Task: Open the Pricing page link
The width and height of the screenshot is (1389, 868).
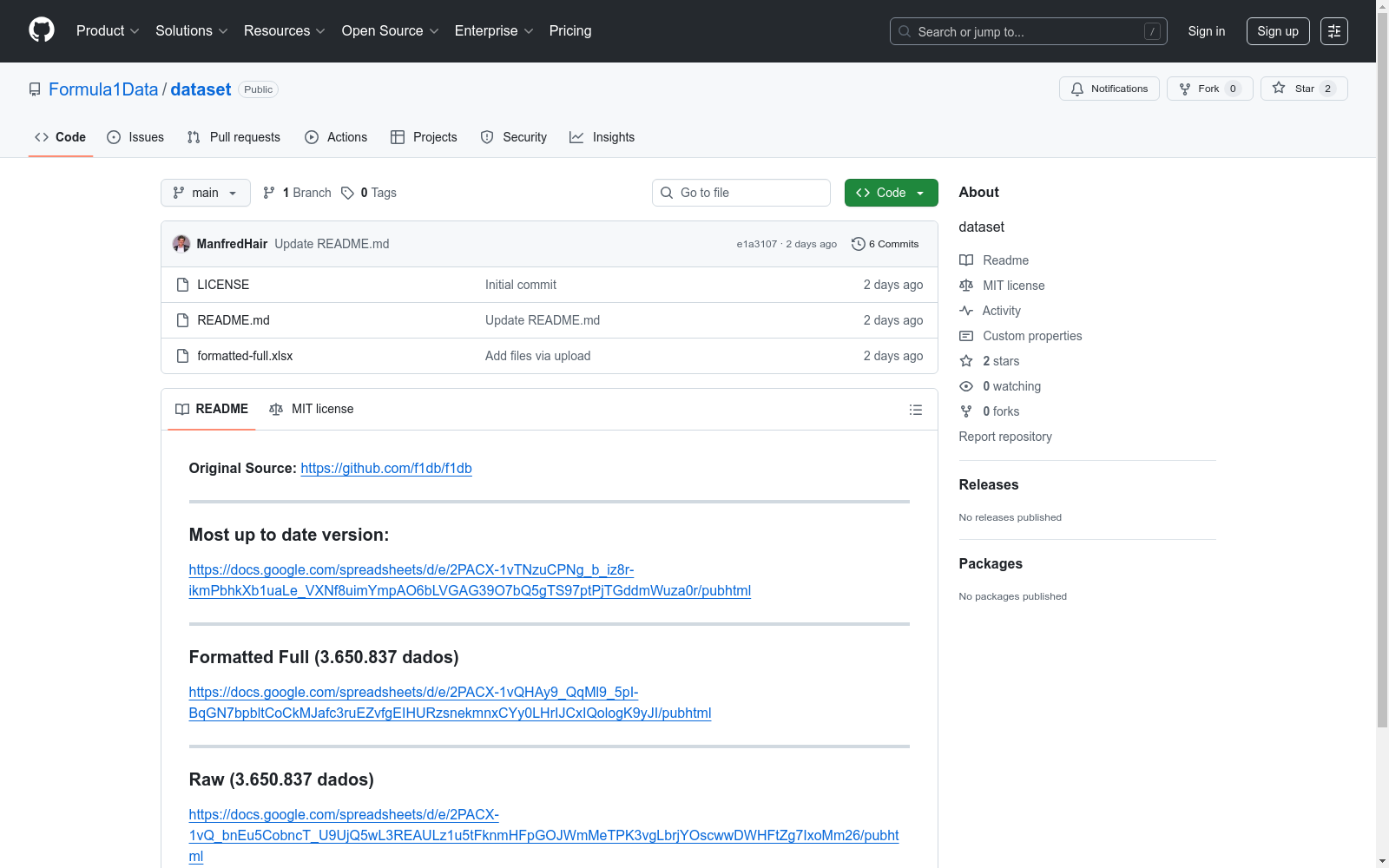Action: point(570,30)
